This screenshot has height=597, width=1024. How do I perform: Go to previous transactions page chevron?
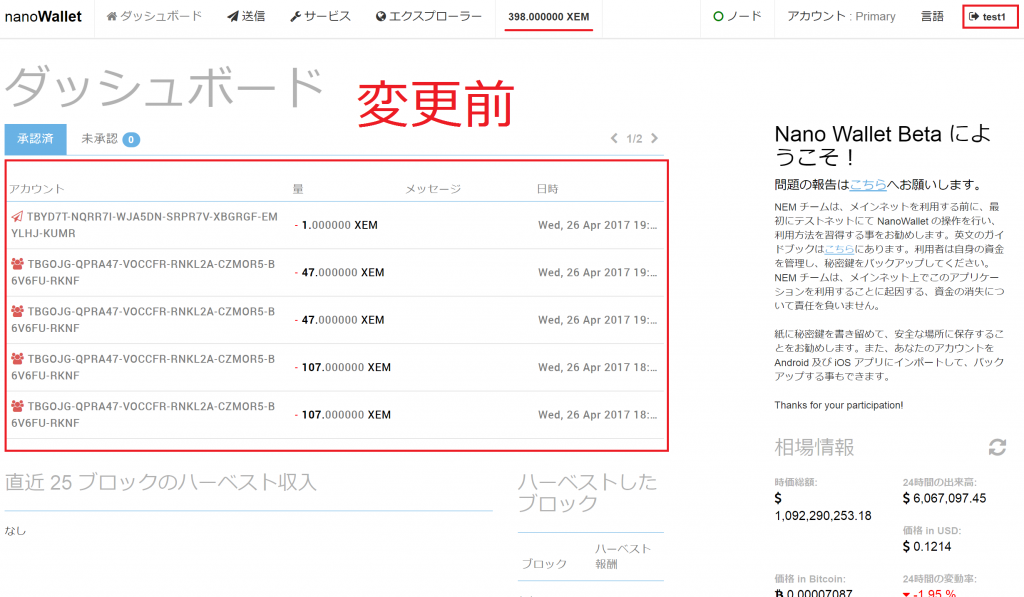614,138
